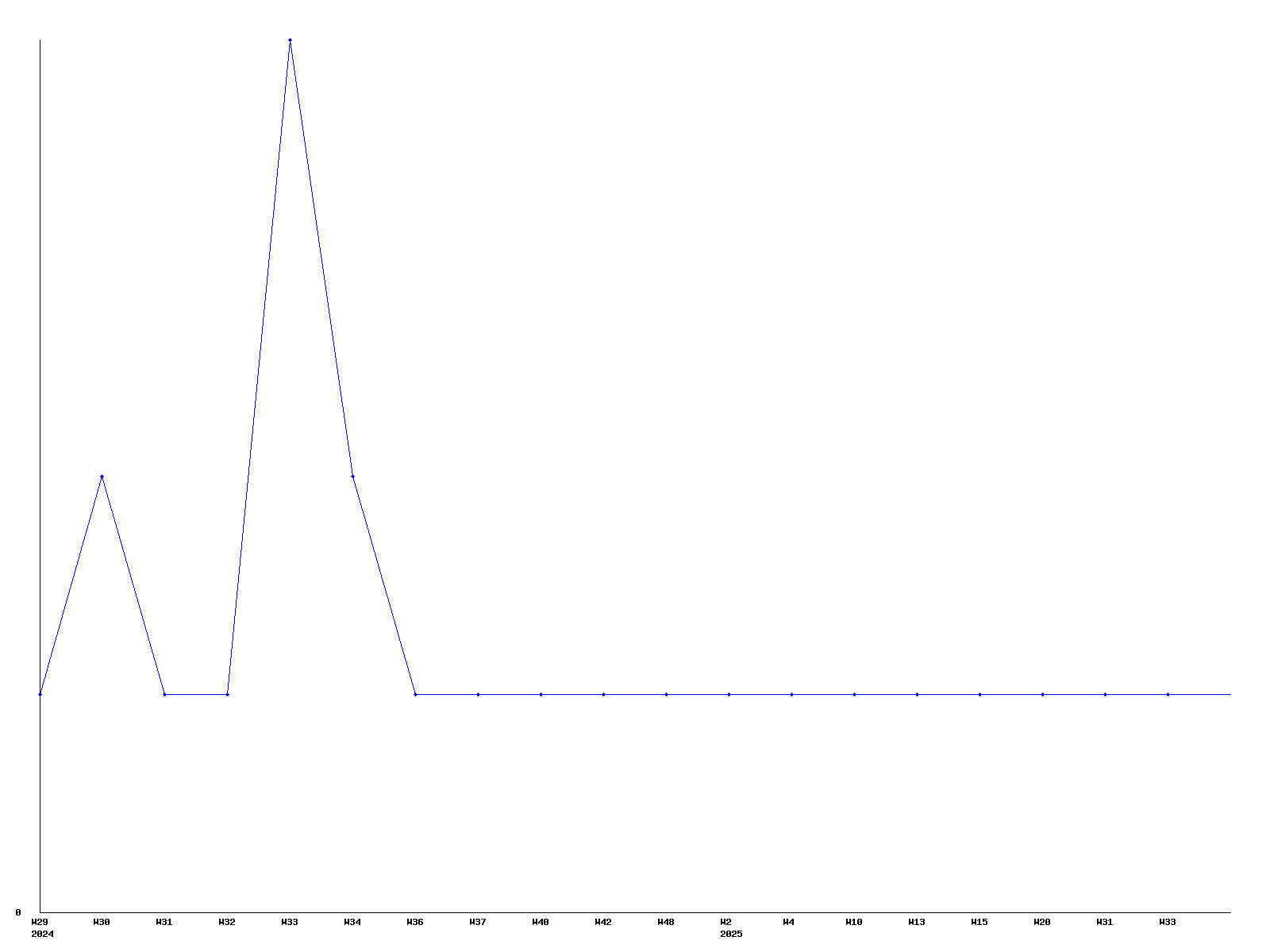This screenshot has width=1270, height=952.
Task: Click the 2024 year label on x-axis
Action: [x=42, y=934]
